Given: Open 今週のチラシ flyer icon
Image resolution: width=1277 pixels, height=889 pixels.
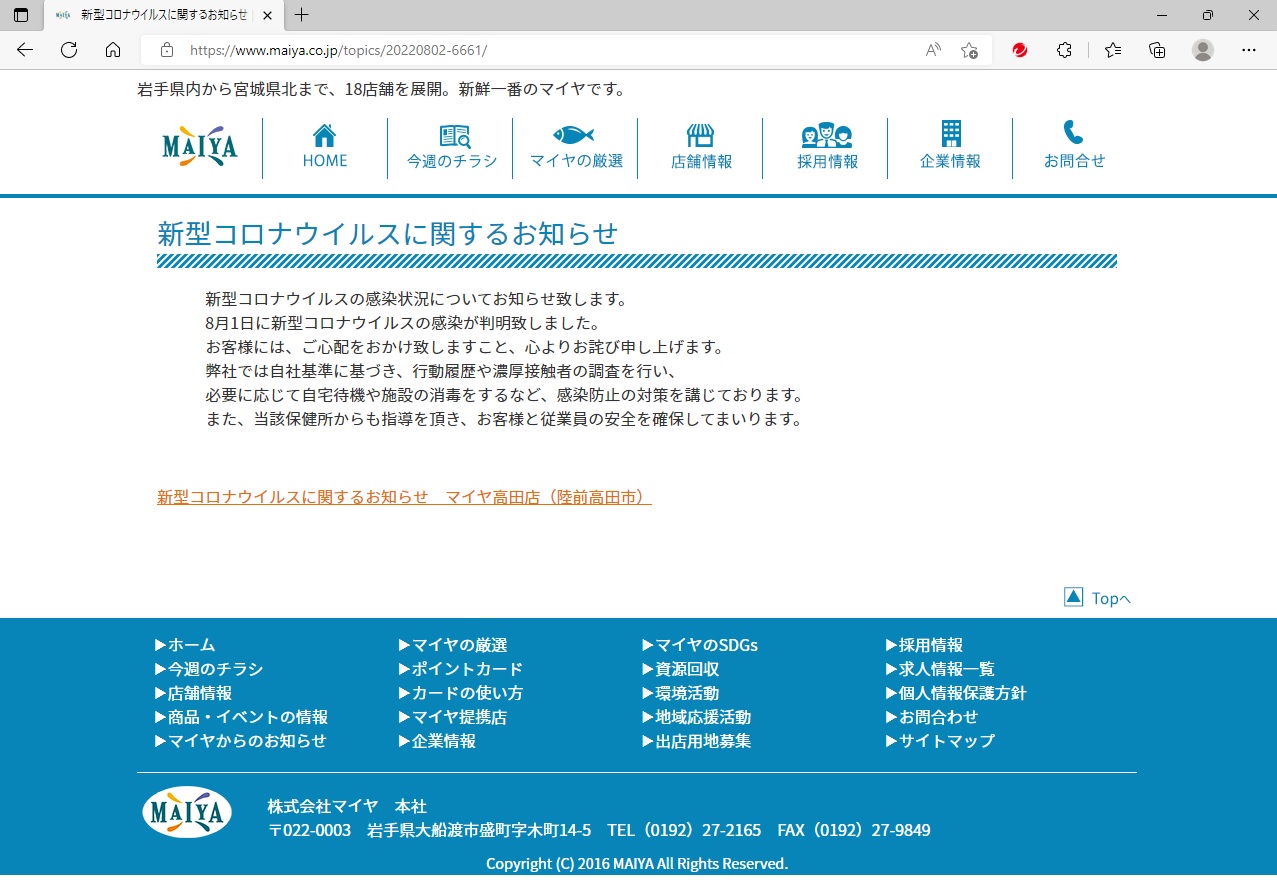Looking at the screenshot, I should (454, 136).
